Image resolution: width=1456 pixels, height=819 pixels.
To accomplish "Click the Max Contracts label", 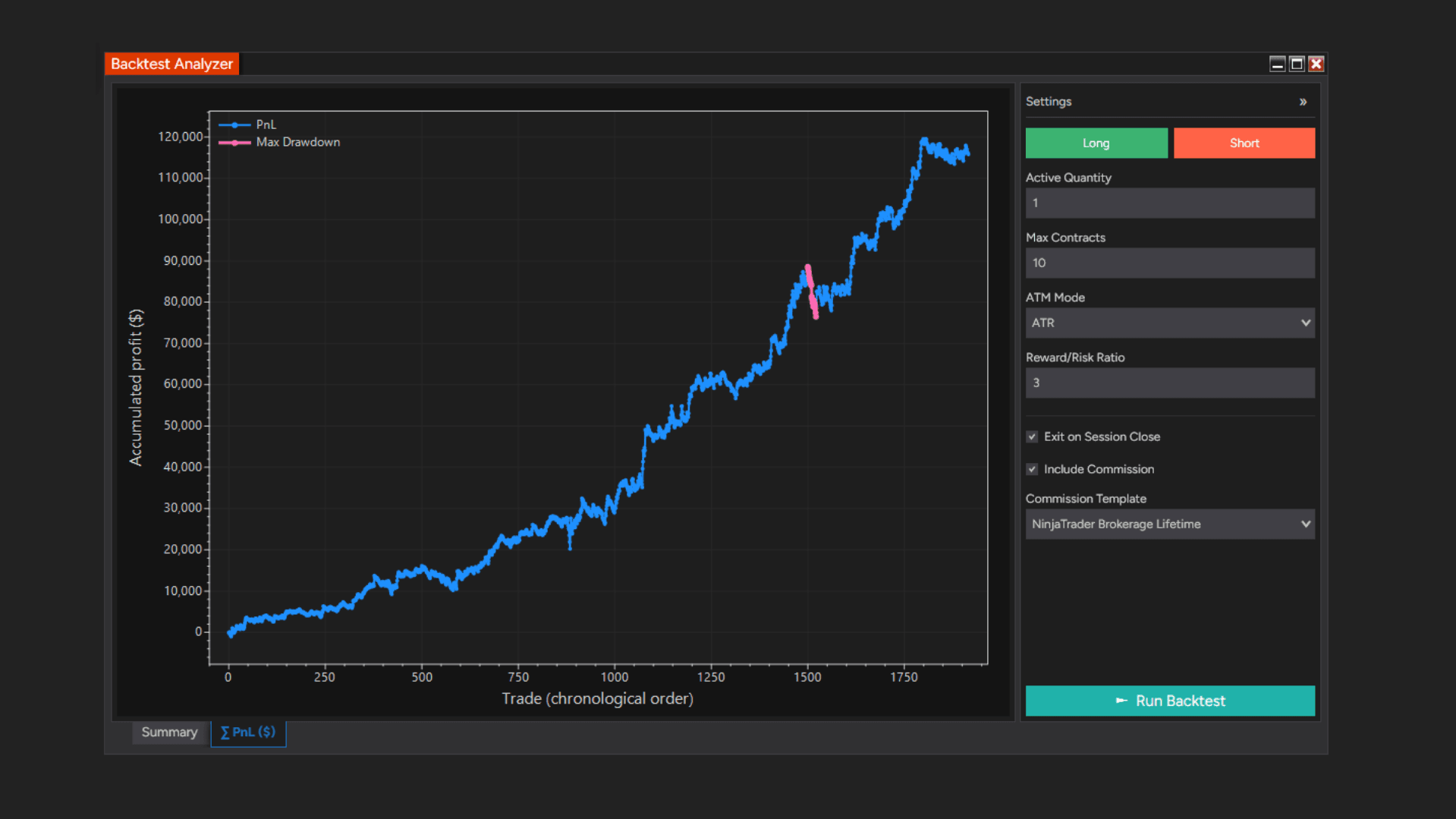I will (x=1065, y=238).
